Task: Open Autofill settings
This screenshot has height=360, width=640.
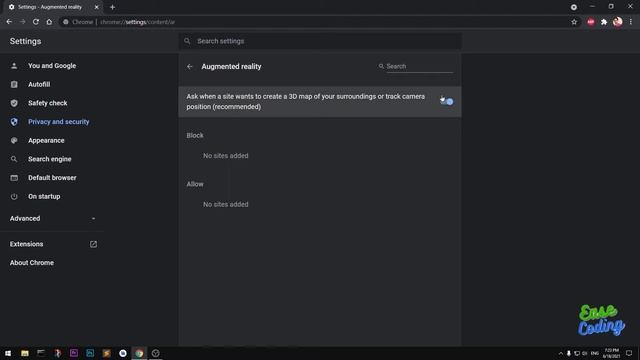Action: click(x=39, y=84)
